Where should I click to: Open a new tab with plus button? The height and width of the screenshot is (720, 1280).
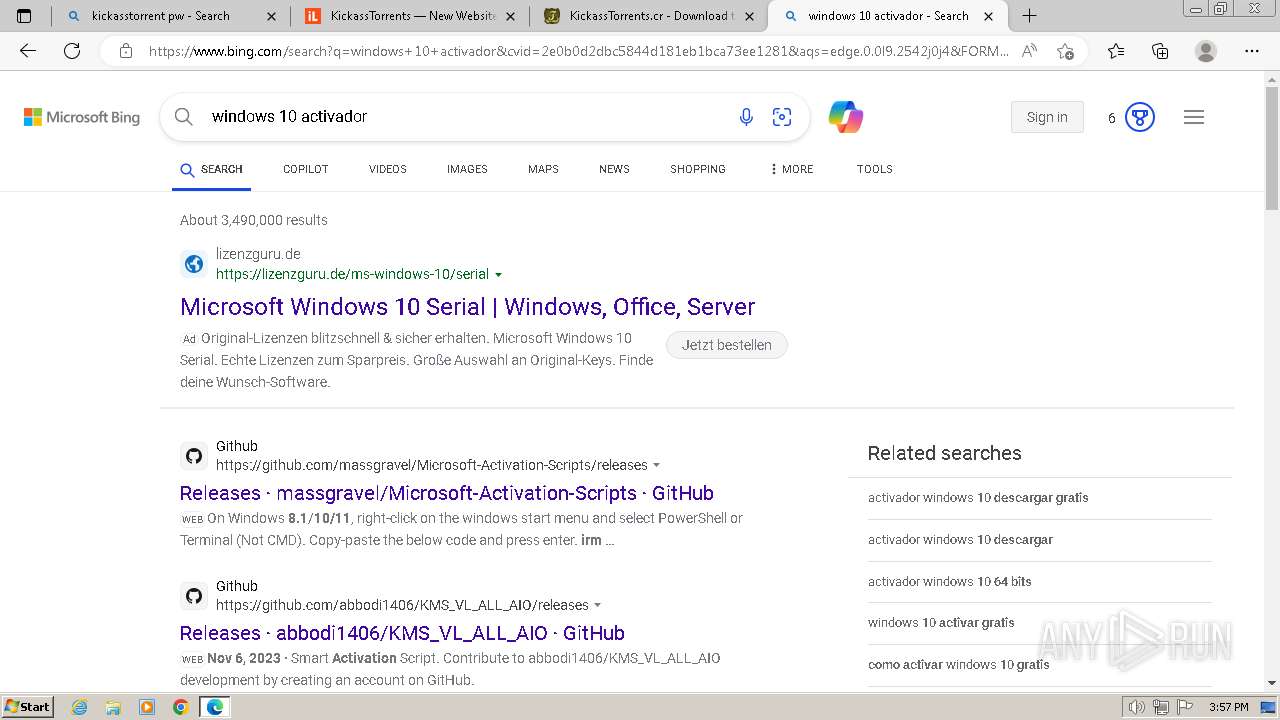(1029, 16)
